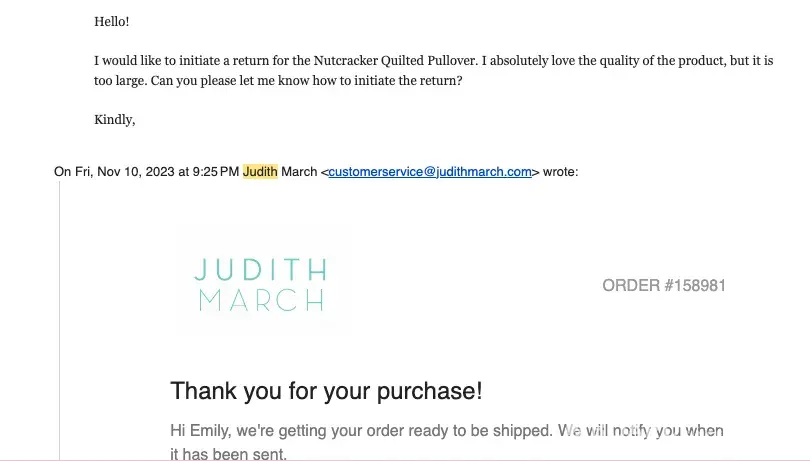Click the quoted message vertical border line
The height and width of the screenshot is (461, 810).
(60, 320)
